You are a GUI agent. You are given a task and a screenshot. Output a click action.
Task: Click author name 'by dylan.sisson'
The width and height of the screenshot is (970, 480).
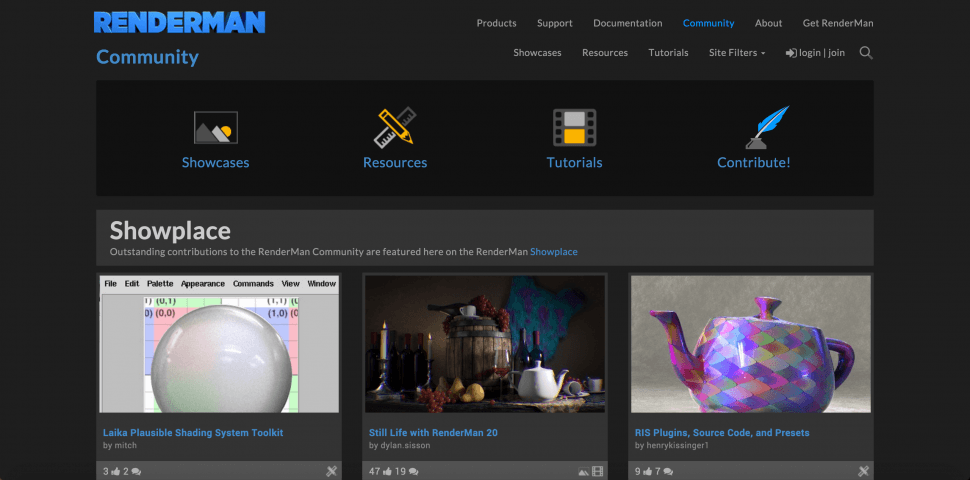(399, 445)
